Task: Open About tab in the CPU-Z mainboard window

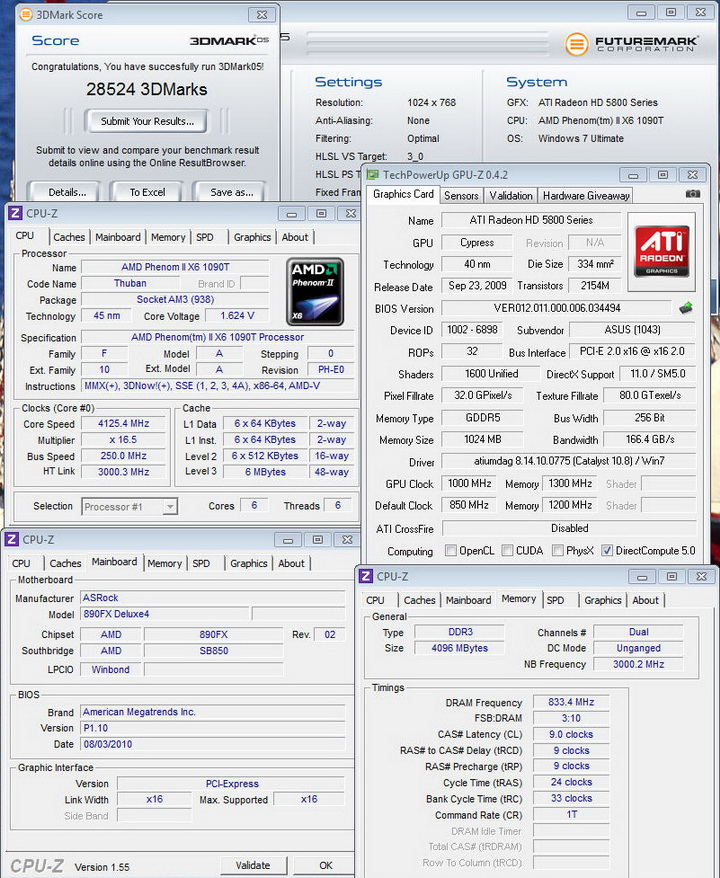Action: click(292, 563)
